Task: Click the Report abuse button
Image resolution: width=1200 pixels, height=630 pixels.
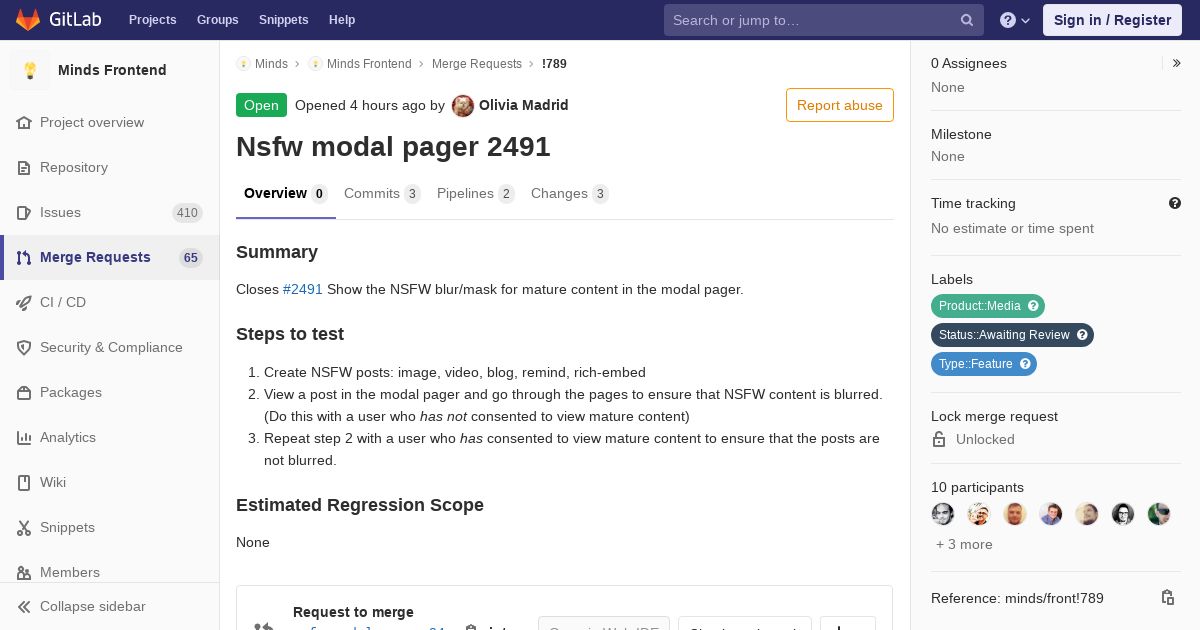Action: 840,105
